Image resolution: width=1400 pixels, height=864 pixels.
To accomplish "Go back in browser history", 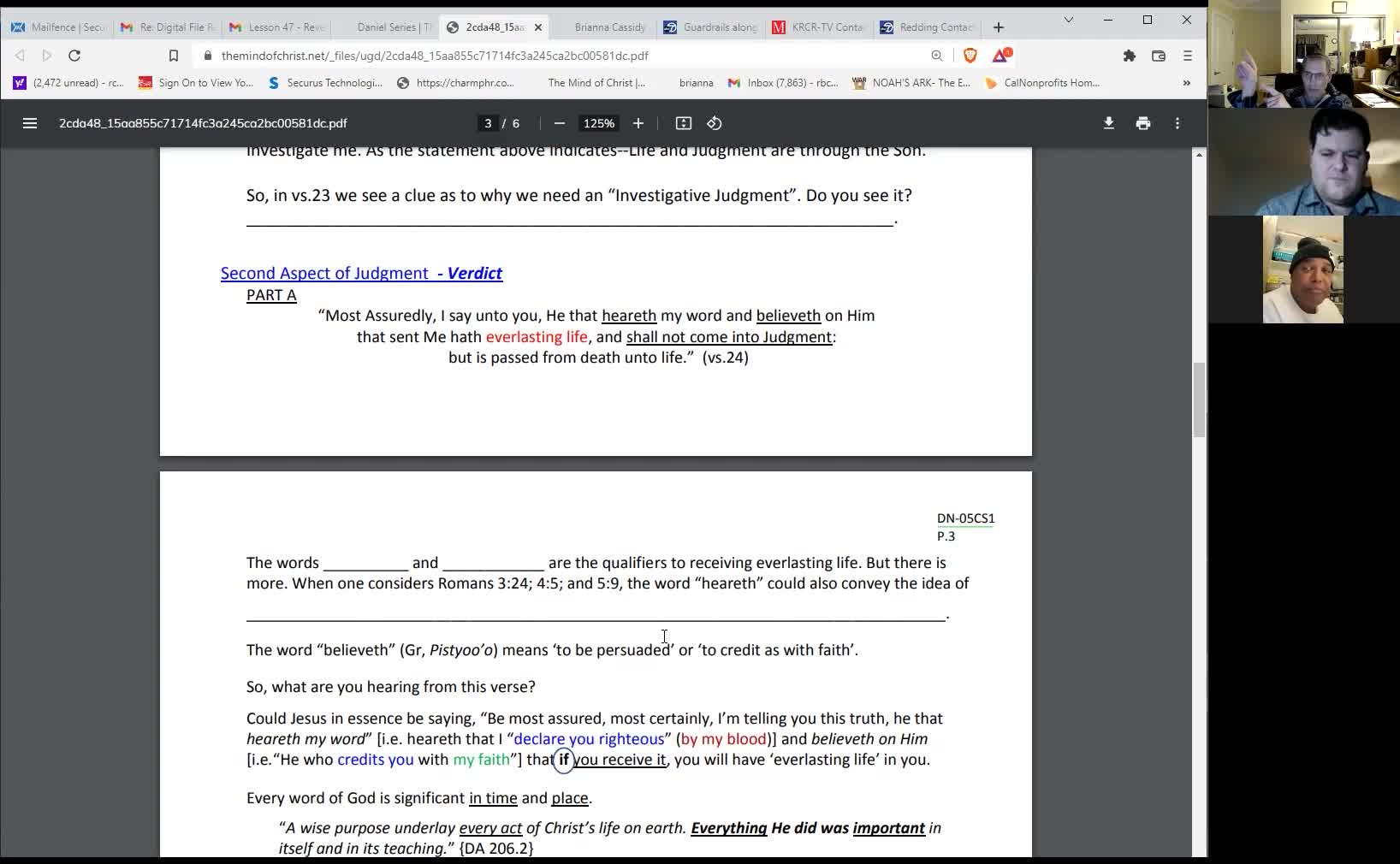I will point(20,56).
